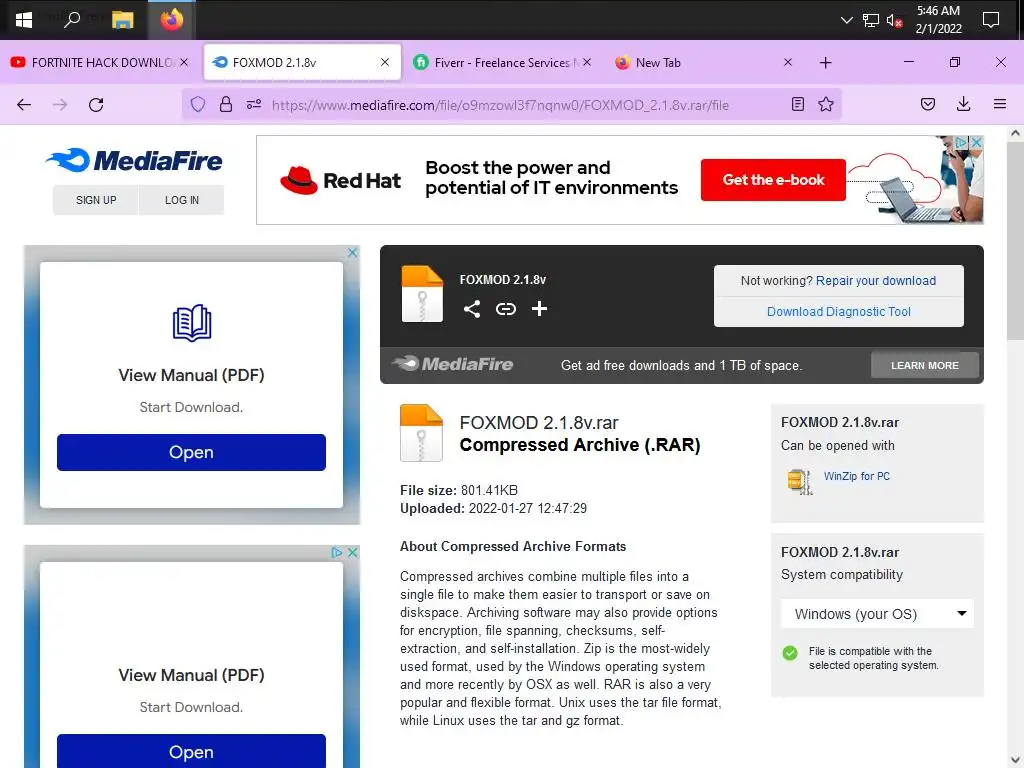Click LEARN MORE button
The height and width of the screenshot is (768, 1024).
coord(925,365)
